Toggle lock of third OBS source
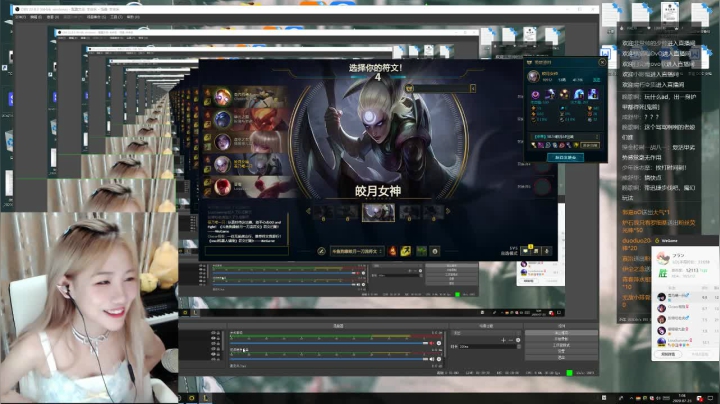Viewport: 720px width, 404px height. click(x=219, y=343)
